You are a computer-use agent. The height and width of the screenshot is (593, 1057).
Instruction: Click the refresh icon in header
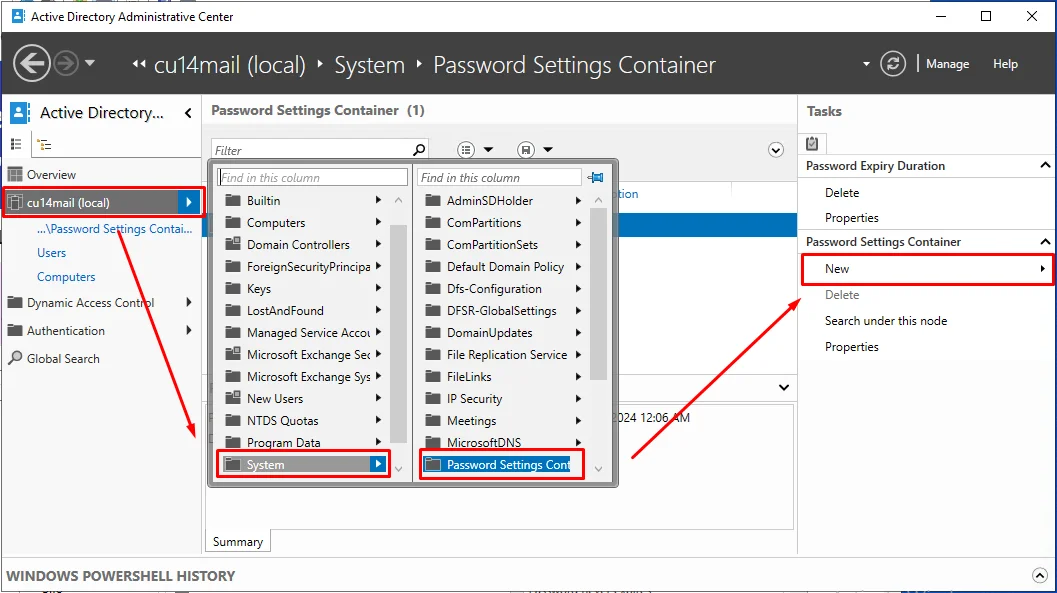tap(893, 64)
